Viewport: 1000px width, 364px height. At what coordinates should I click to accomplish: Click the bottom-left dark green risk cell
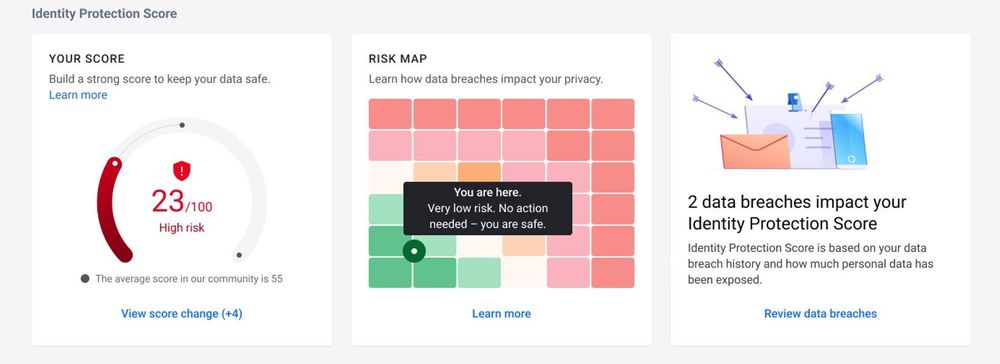pos(390,273)
